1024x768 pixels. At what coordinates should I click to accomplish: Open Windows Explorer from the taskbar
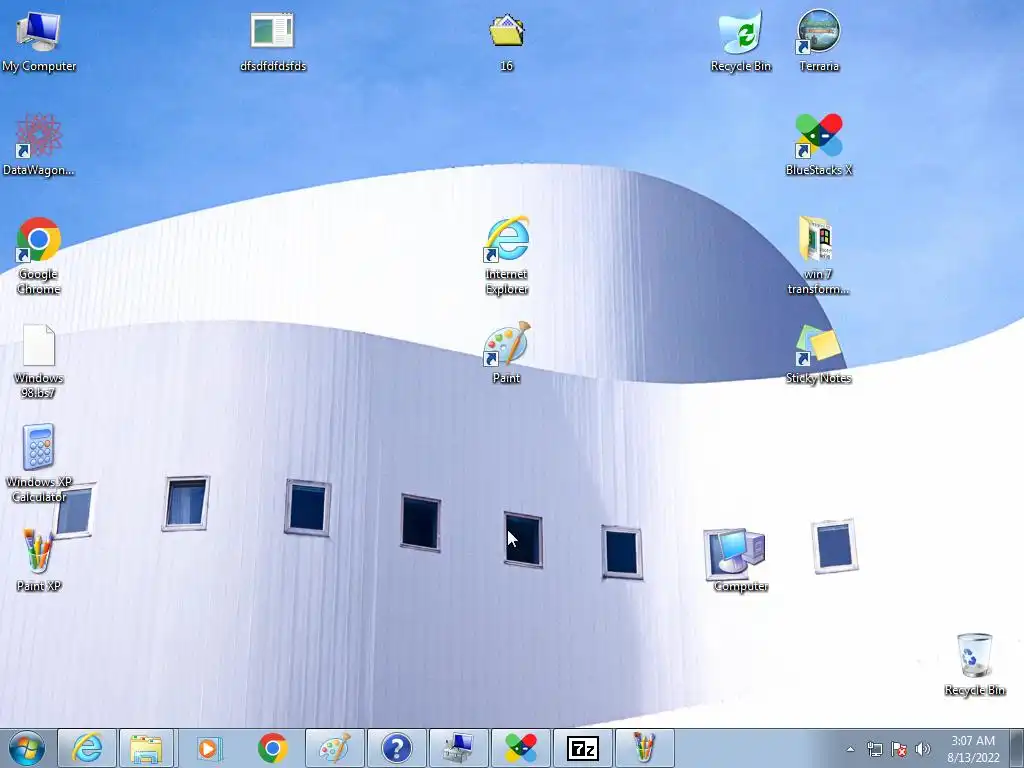pos(147,748)
